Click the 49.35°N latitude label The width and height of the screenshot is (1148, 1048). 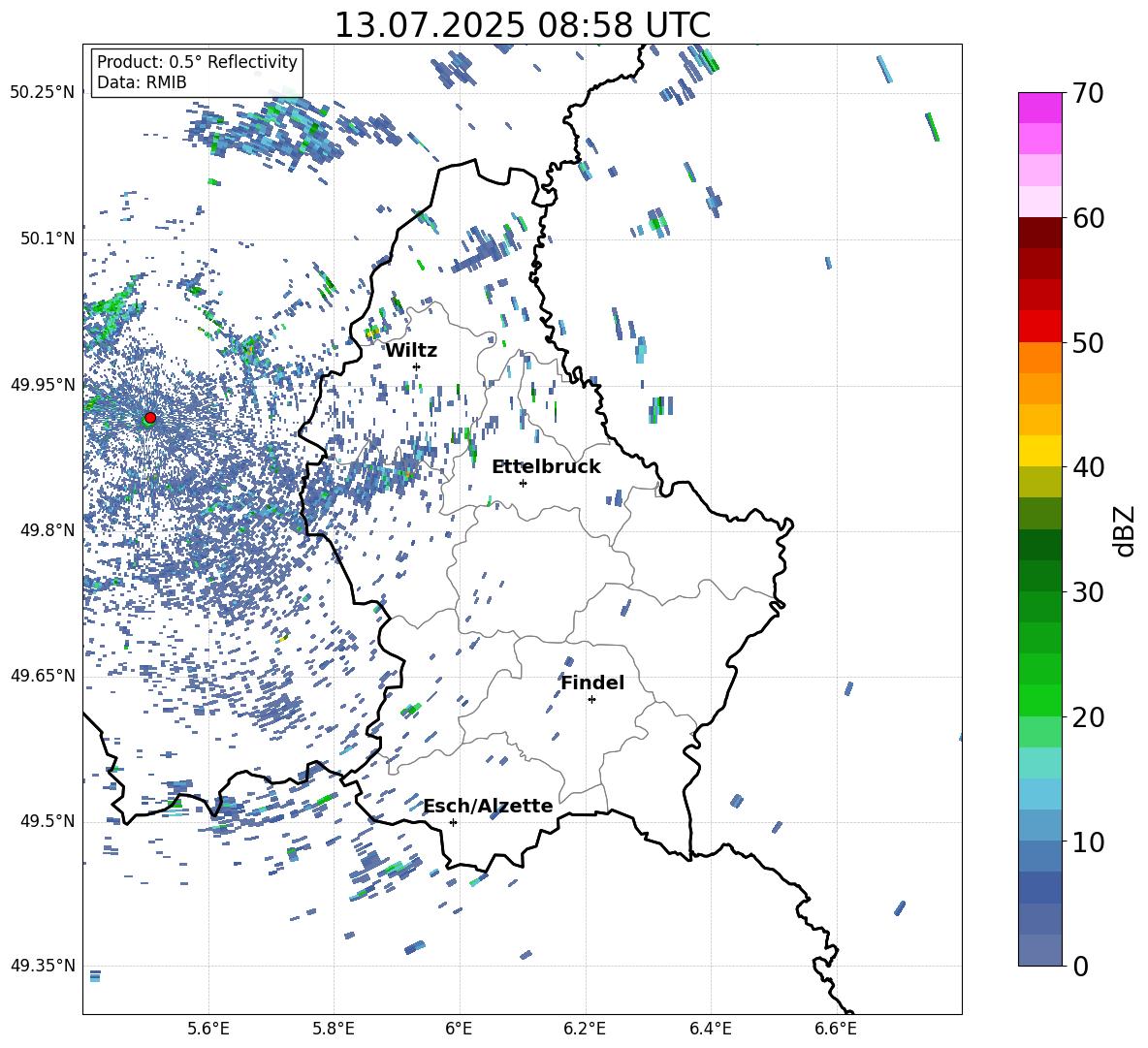43,966
